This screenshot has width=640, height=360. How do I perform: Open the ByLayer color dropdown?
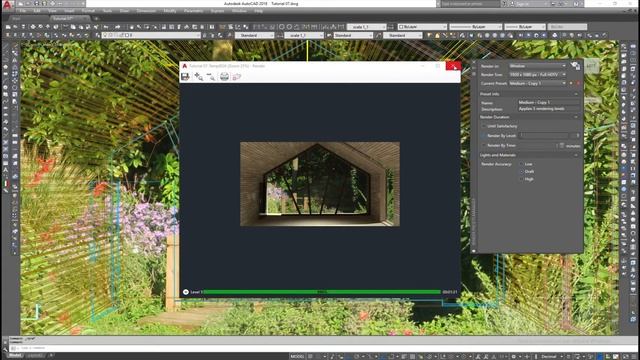coord(422,27)
